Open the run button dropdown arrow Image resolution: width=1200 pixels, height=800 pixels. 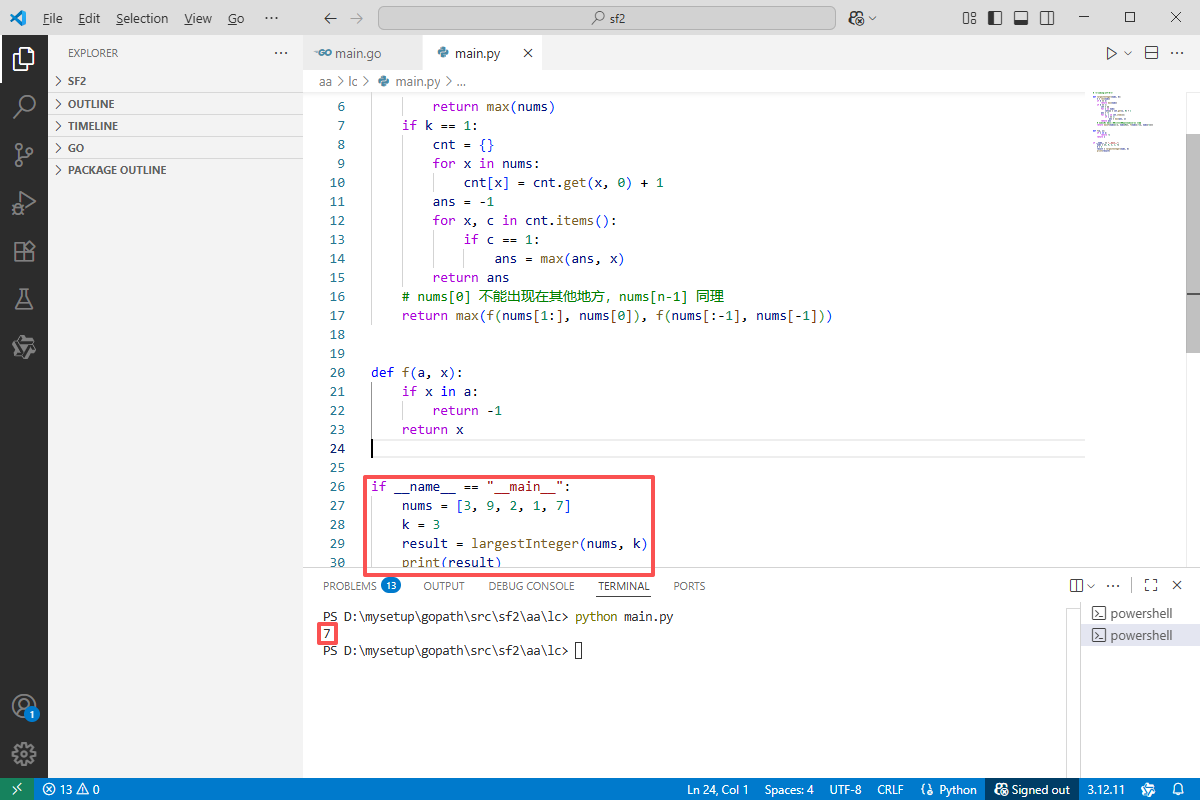pyautogui.click(x=1128, y=53)
